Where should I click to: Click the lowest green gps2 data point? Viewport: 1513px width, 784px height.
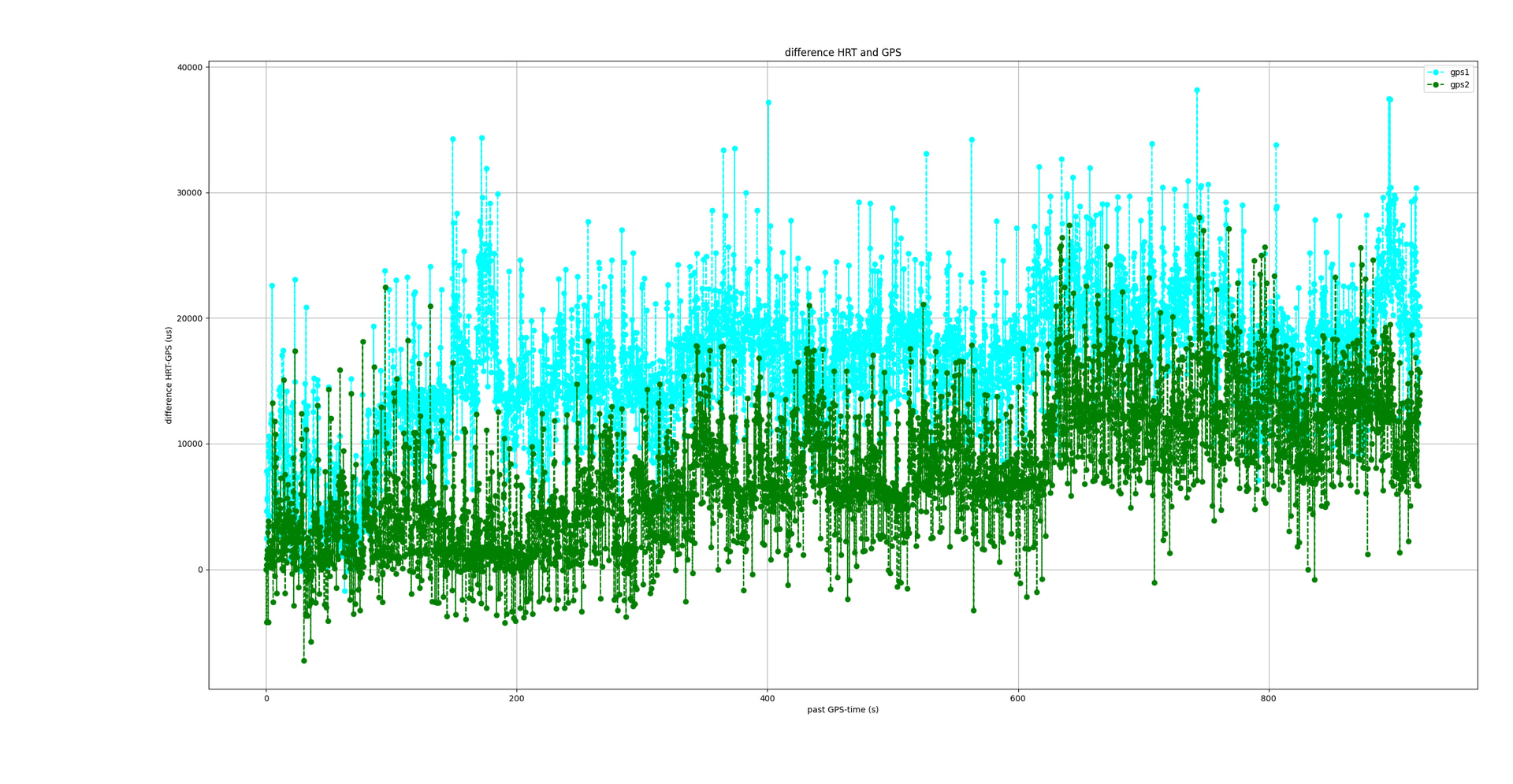click(x=303, y=661)
